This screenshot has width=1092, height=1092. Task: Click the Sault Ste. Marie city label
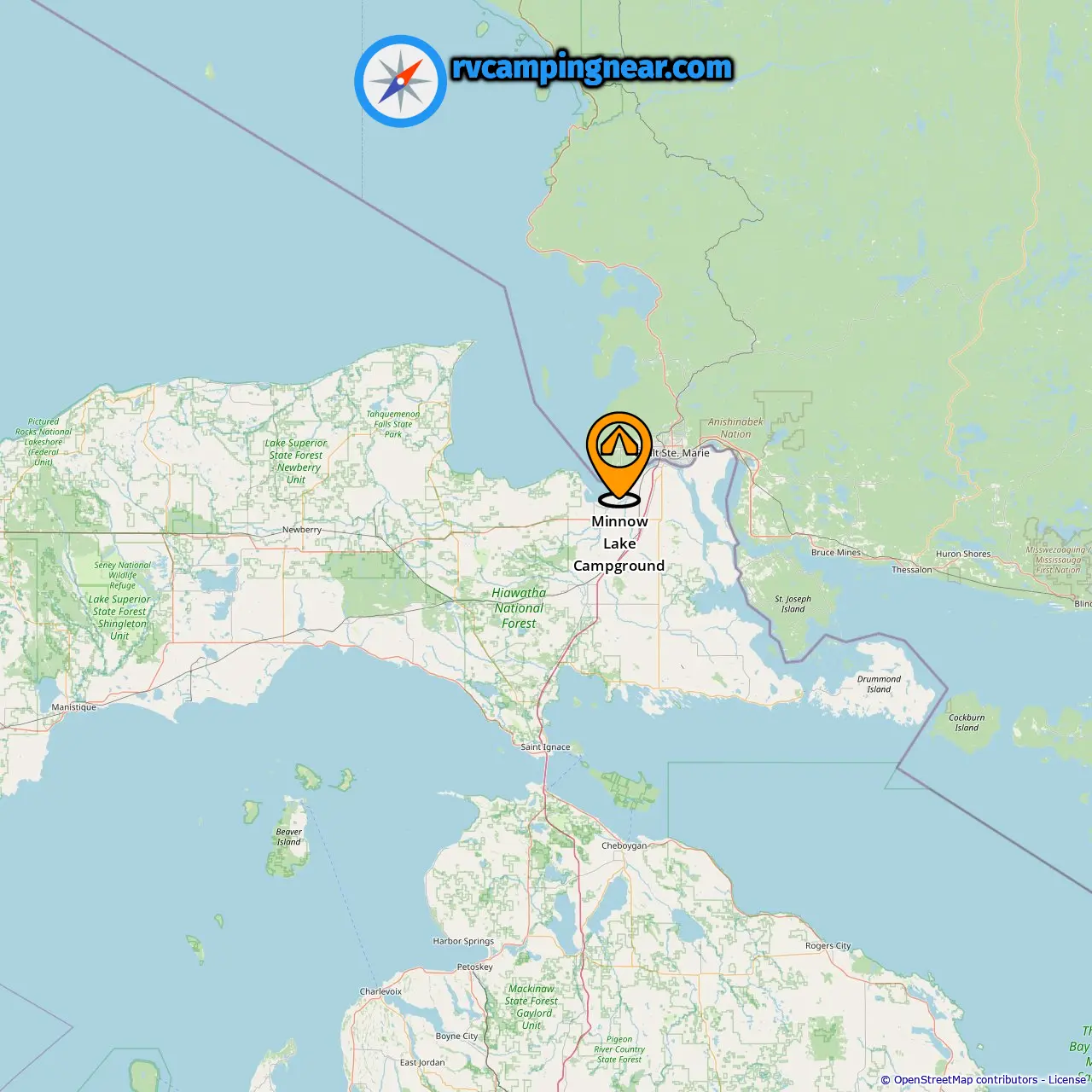point(680,453)
